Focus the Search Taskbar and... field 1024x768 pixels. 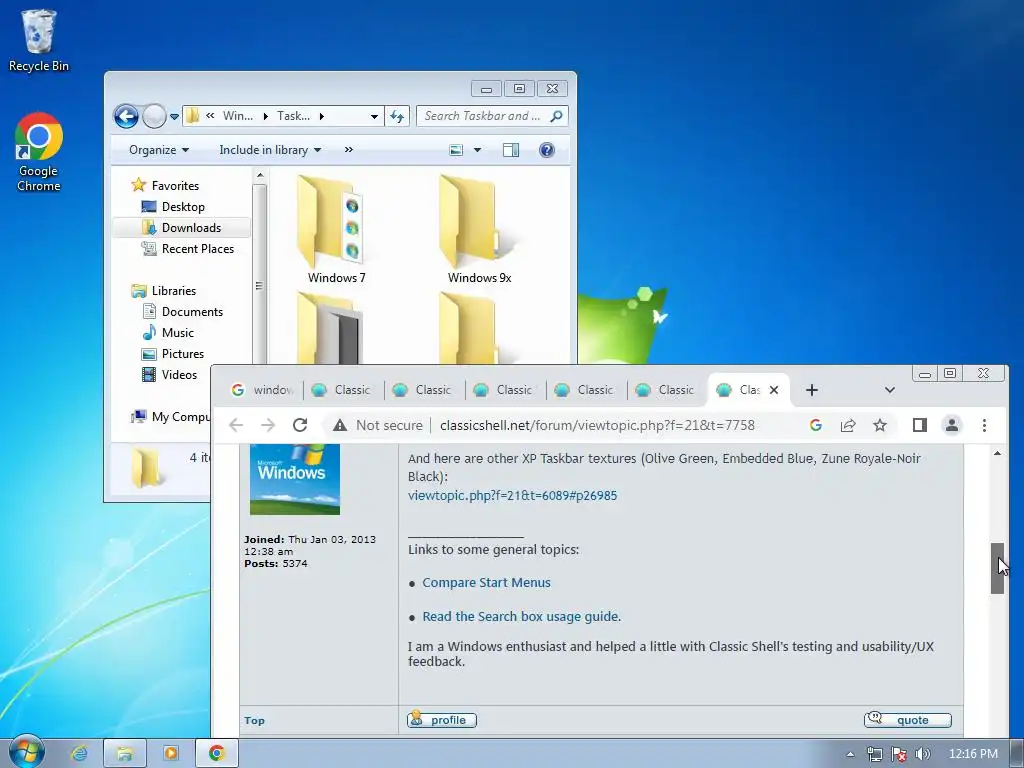coord(492,116)
